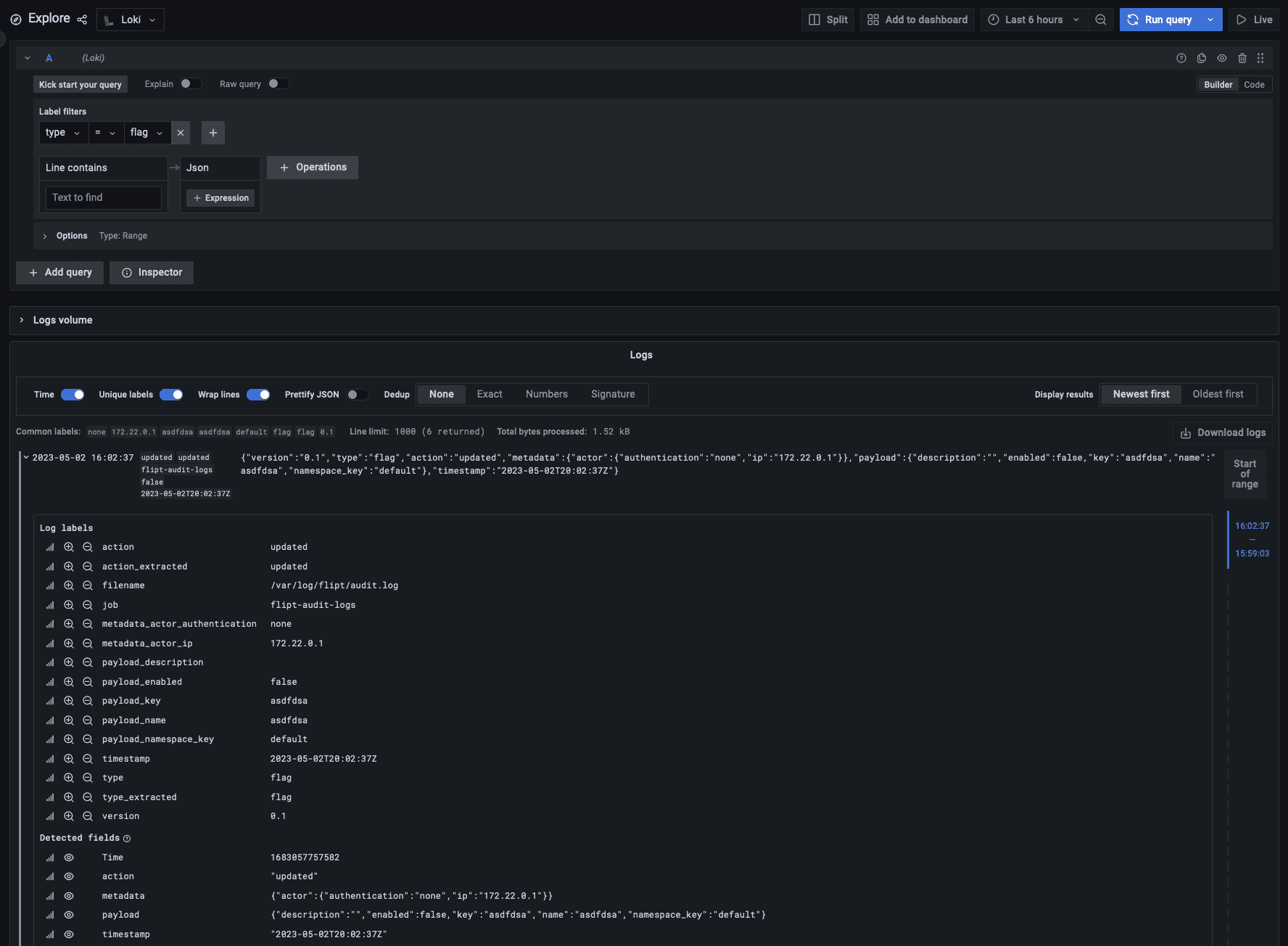Show only detected action field
Image resolution: width=1288 pixels, height=946 pixels.
click(69, 876)
